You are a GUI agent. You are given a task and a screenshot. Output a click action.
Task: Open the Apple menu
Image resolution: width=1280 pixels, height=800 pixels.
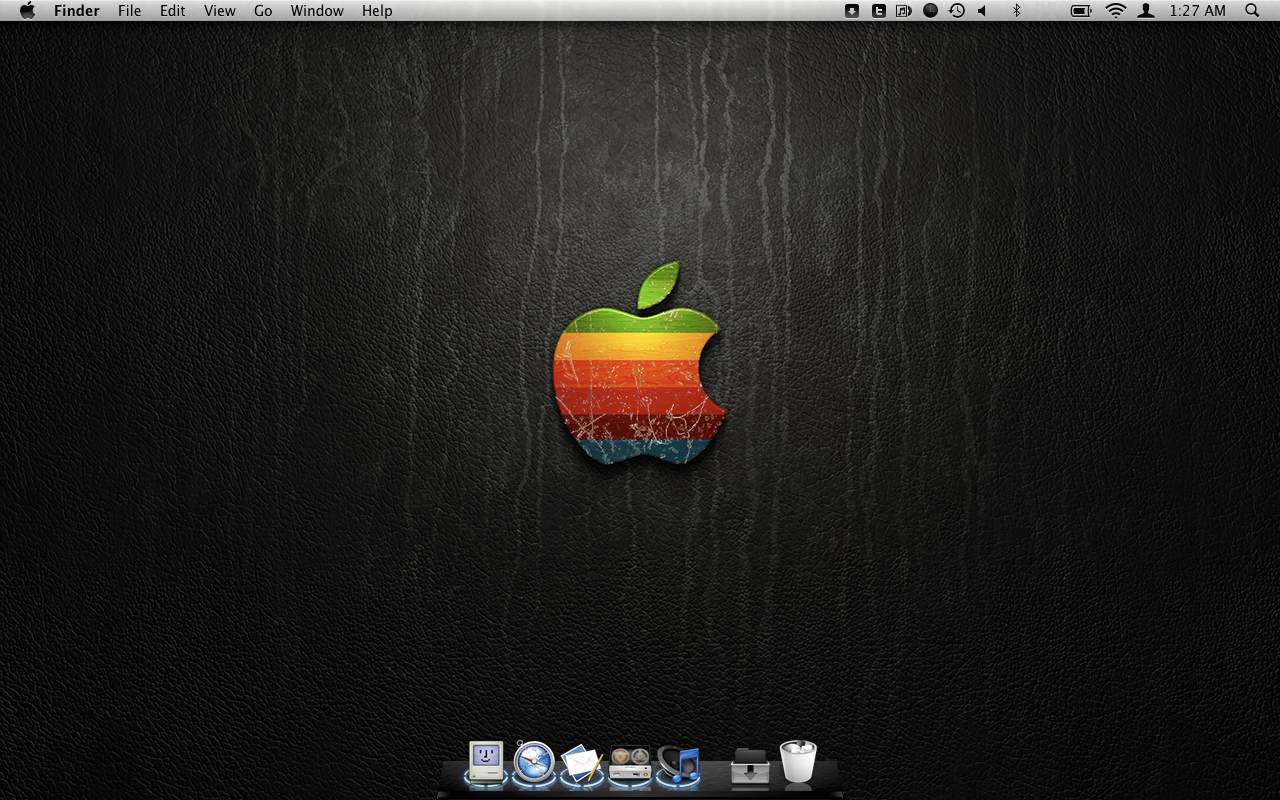point(27,11)
